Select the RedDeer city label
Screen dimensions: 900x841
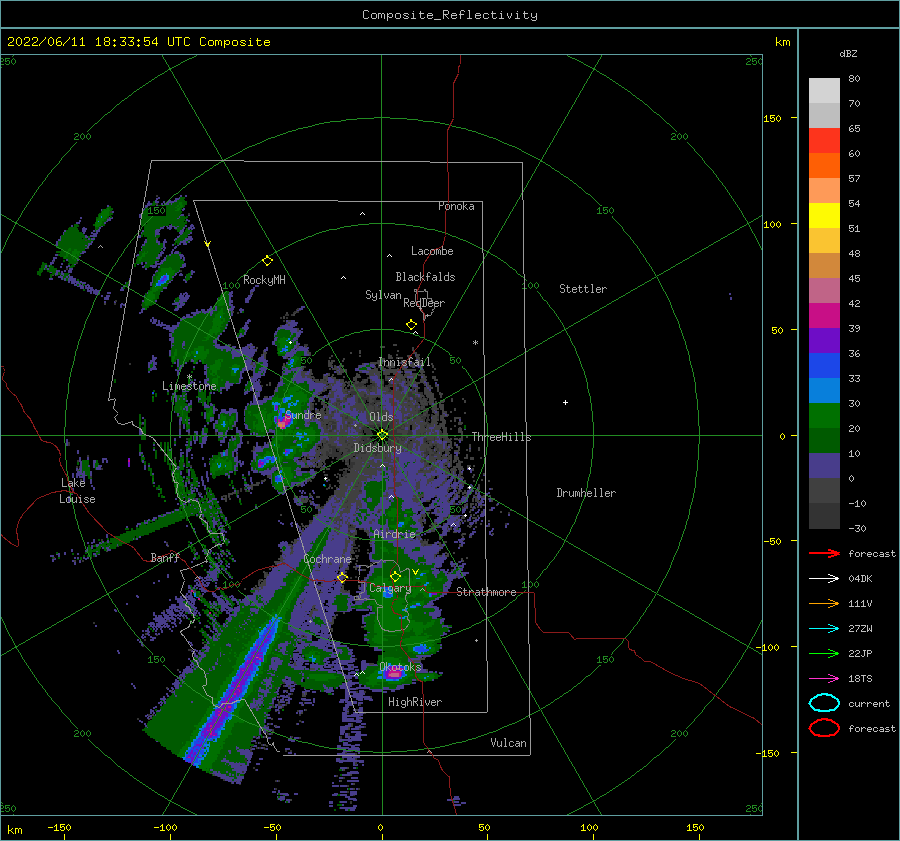pos(424,303)
